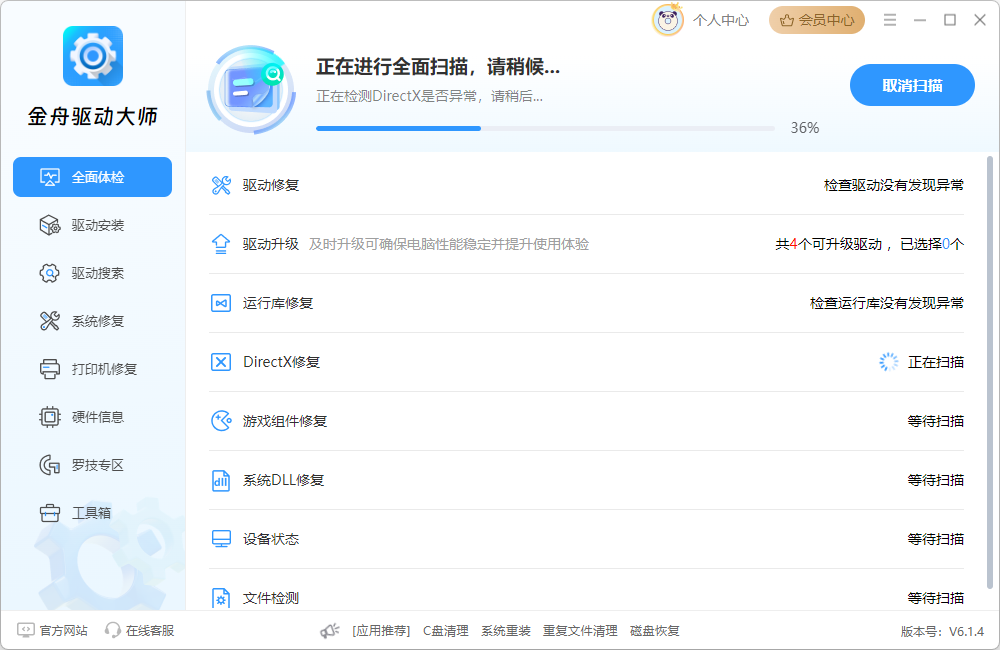1000x650 pixels.
Task: View 硬件信息 via its sidebar icon
Action: (x=92, y=417)
